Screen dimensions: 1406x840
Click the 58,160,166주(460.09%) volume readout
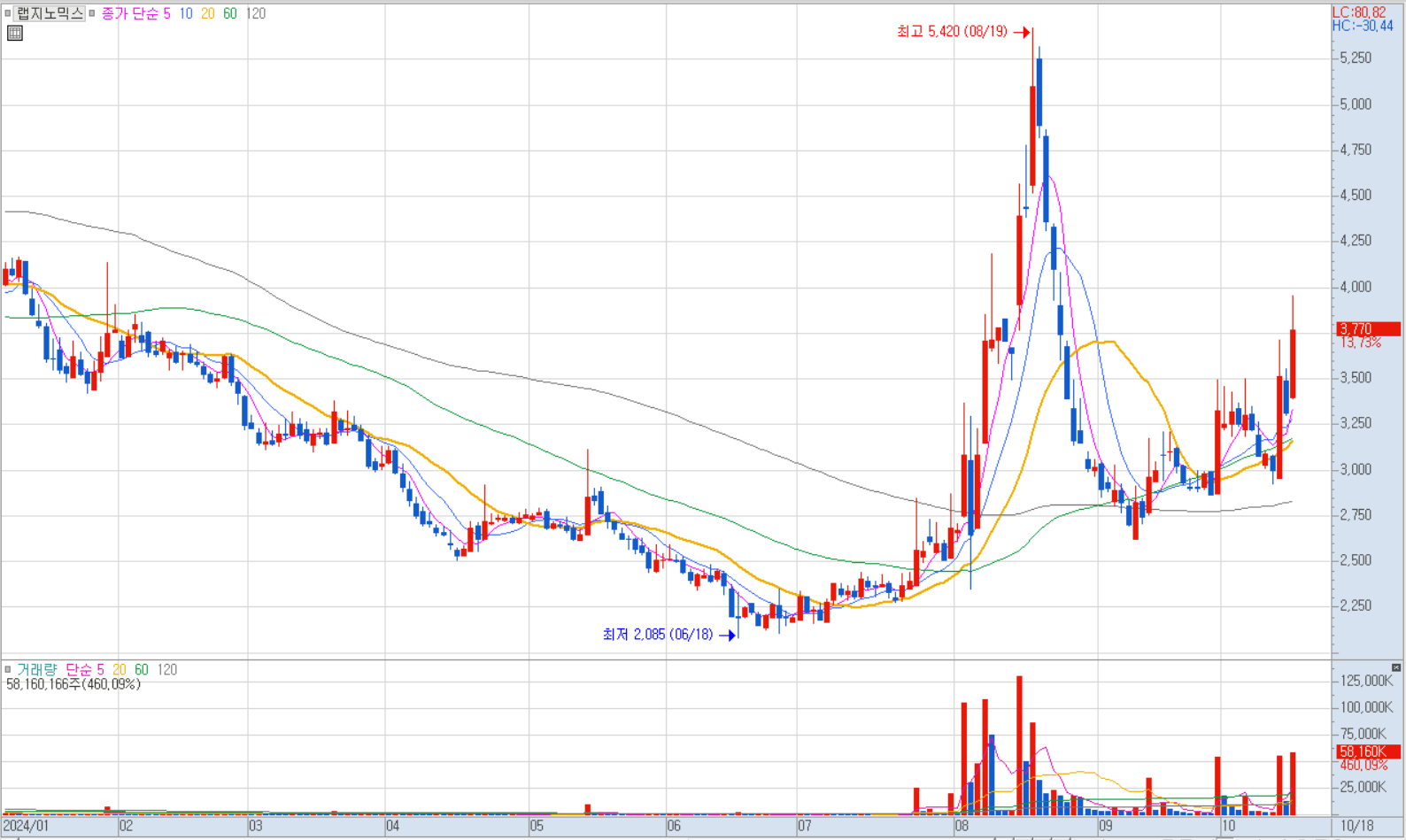click(73, 684)
